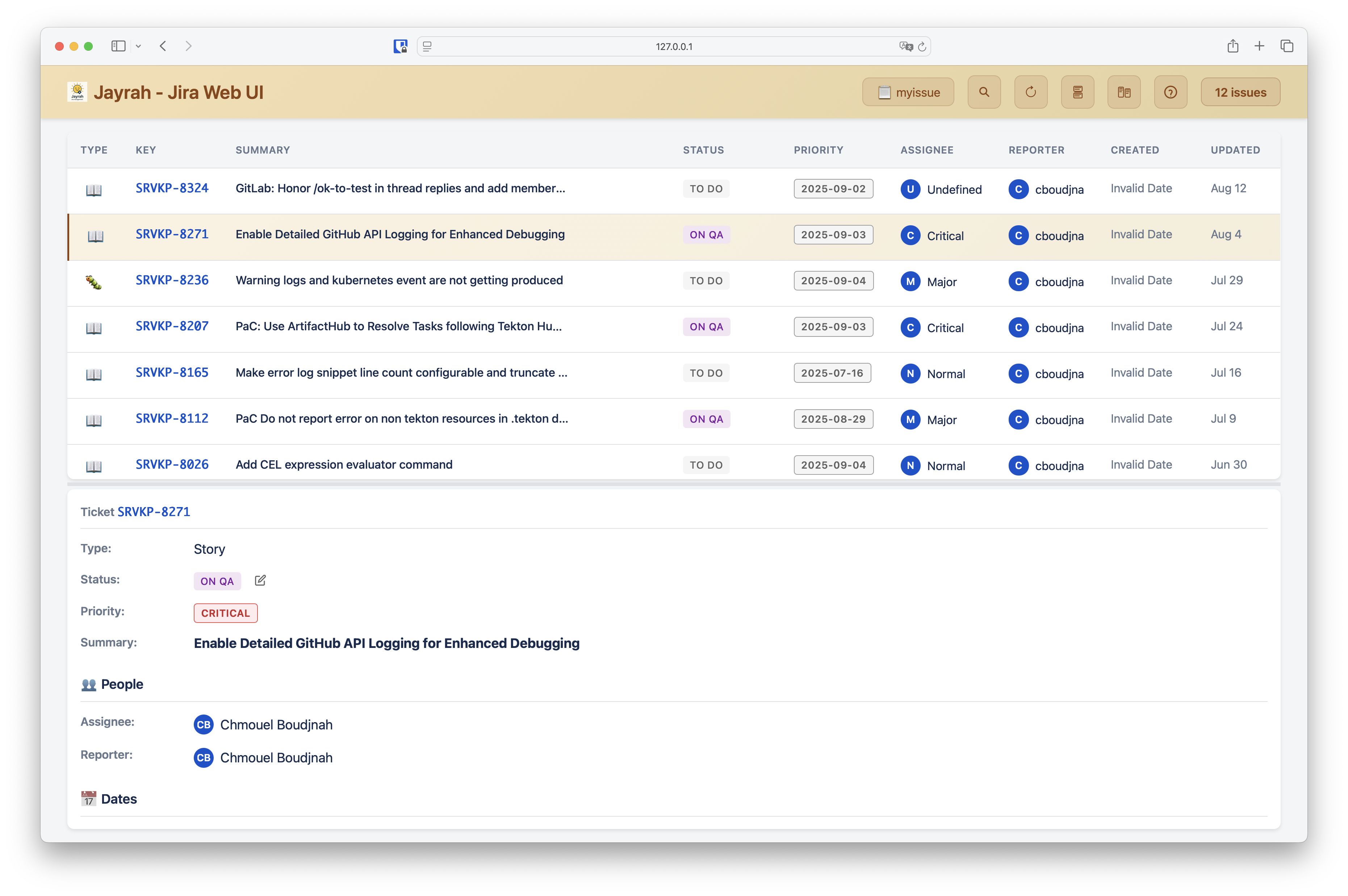Image resolution: width=1348 pixels, height=896 pixels.
Task: Show tab overview icon in browser
Action: point(1287,46)
